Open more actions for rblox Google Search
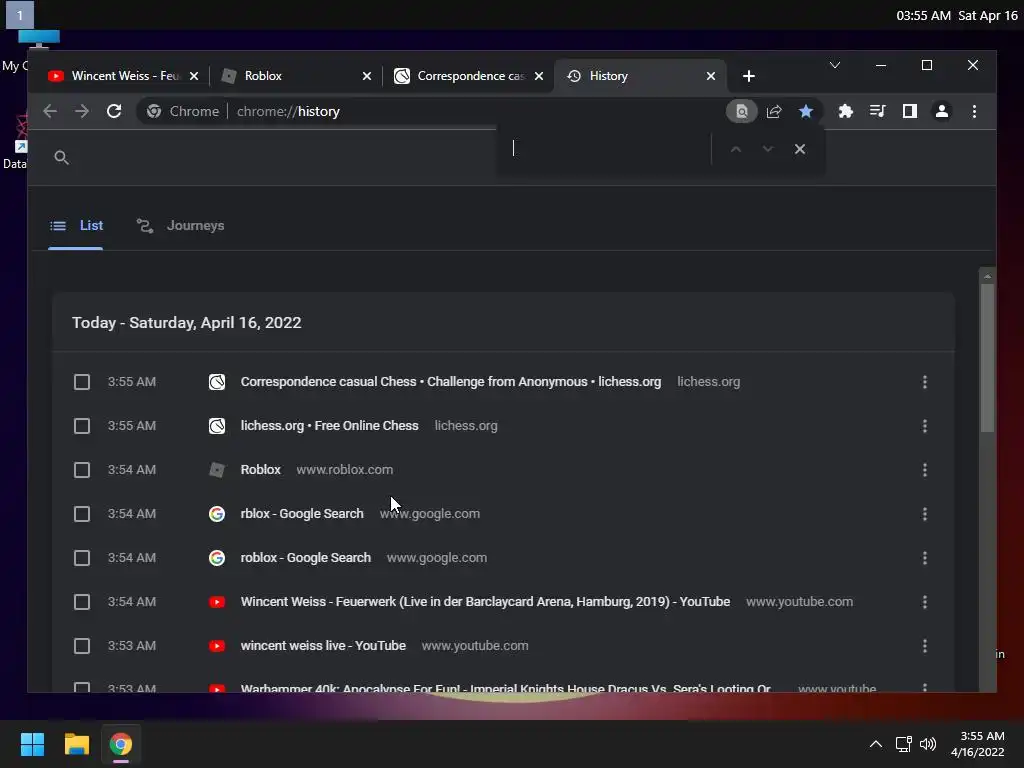 pos(925,514)
